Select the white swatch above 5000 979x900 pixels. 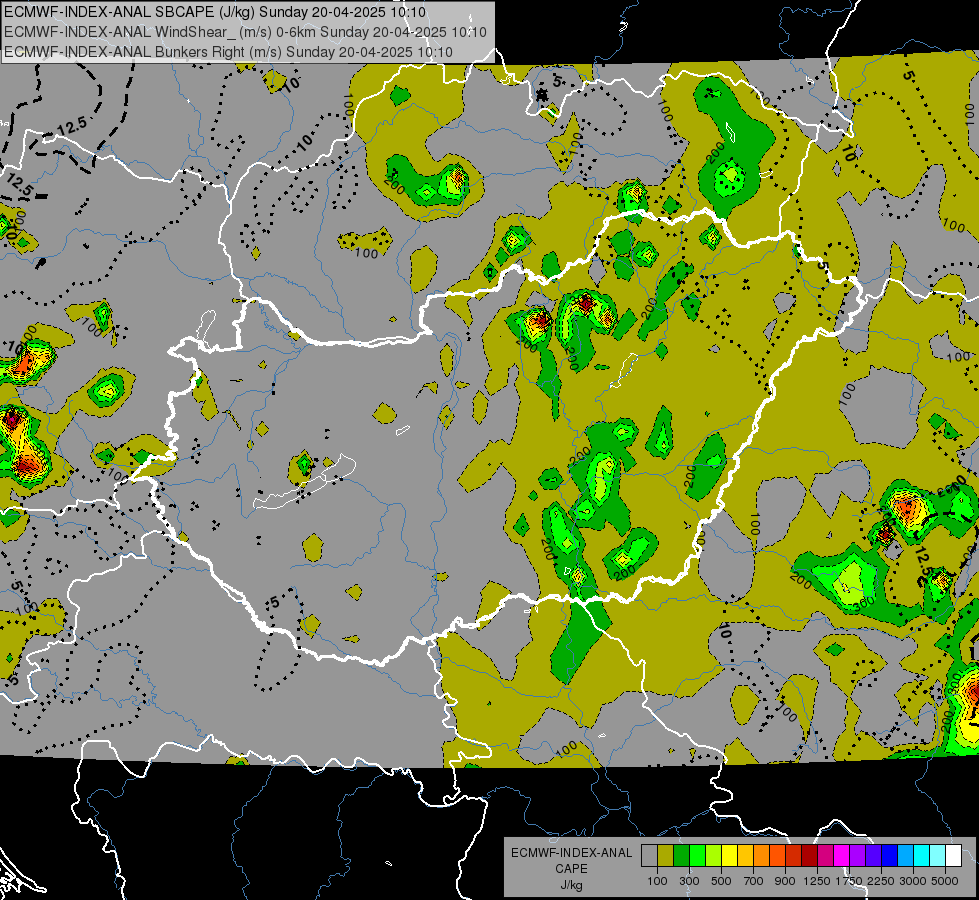pyautogui.click(x=953, y=855)
